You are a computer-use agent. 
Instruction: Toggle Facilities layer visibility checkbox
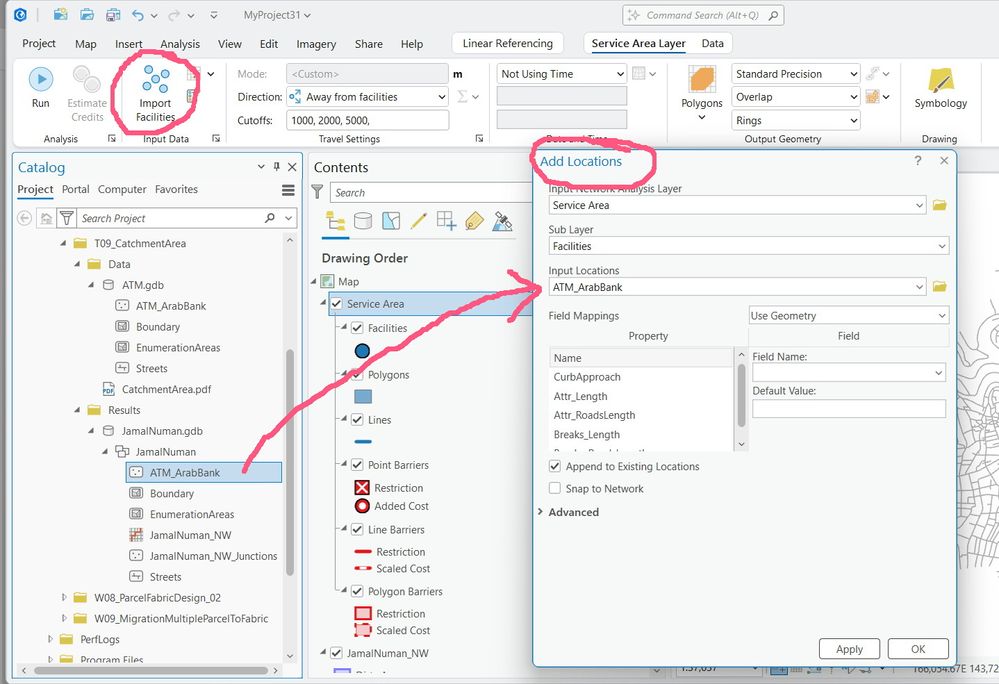coord(357,328)
